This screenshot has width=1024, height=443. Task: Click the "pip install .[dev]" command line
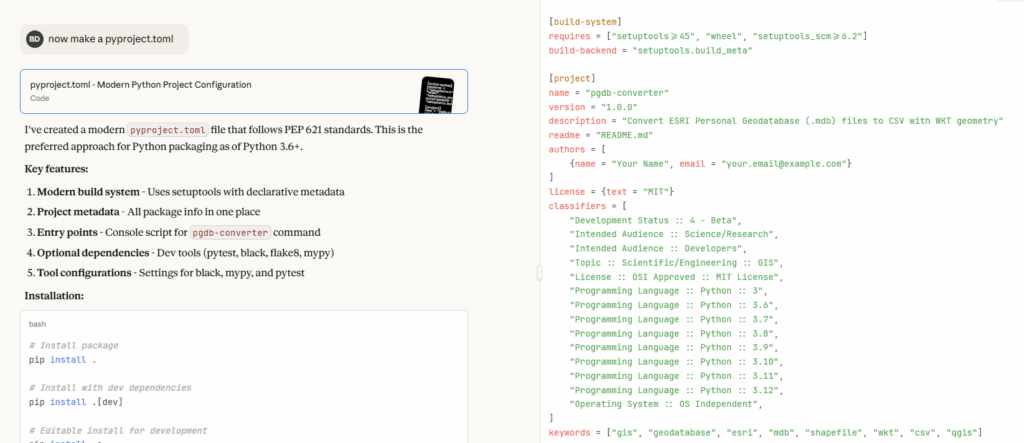76,402
